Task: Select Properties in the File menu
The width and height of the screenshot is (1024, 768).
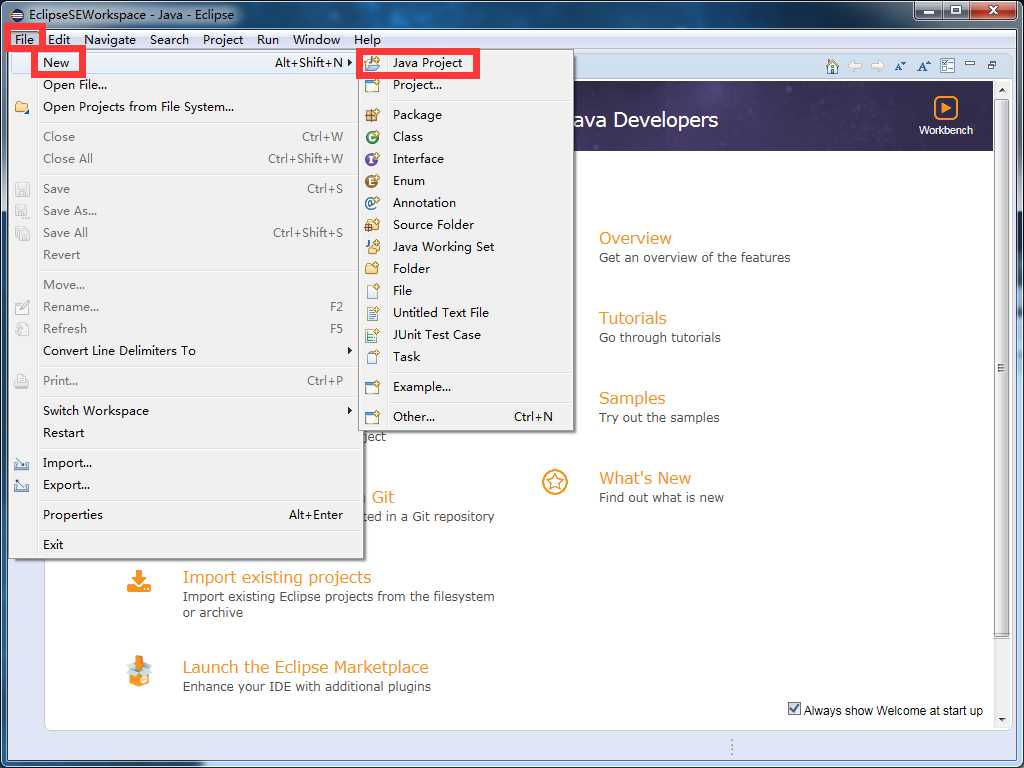Action: click(x=186, y=515)
